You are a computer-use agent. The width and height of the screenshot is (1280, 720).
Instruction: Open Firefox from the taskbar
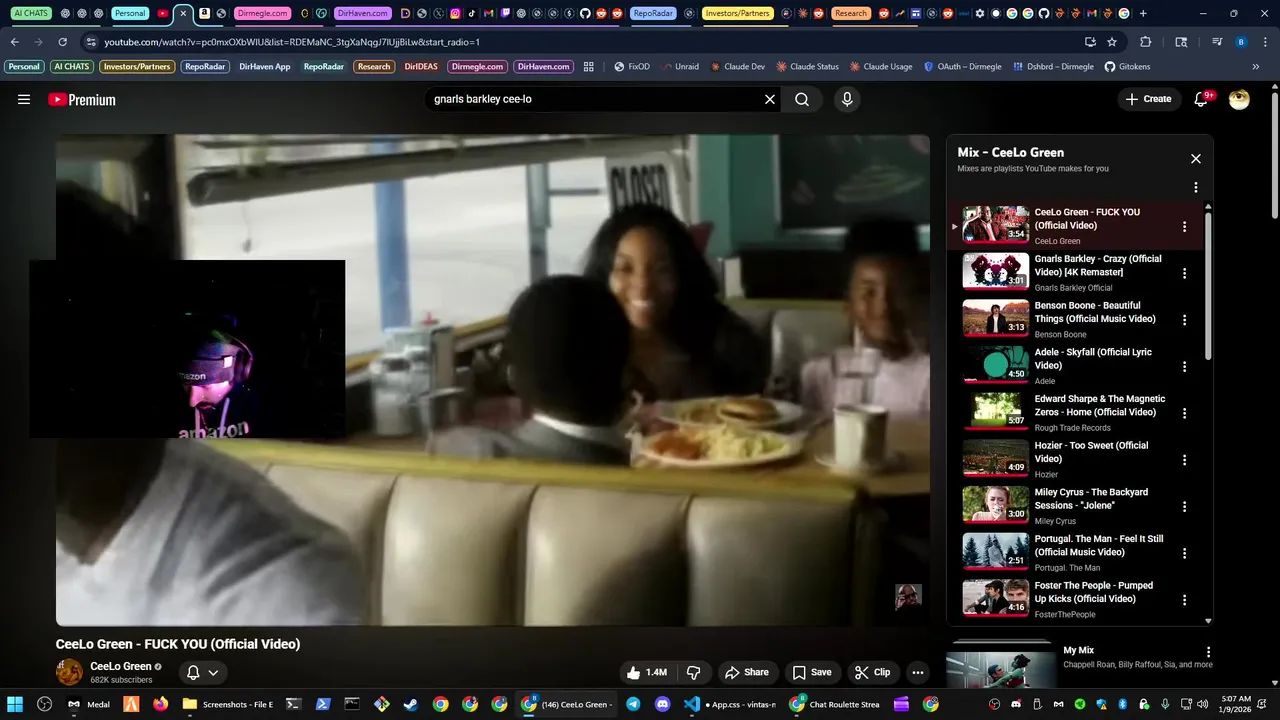(x=160, y=704)
